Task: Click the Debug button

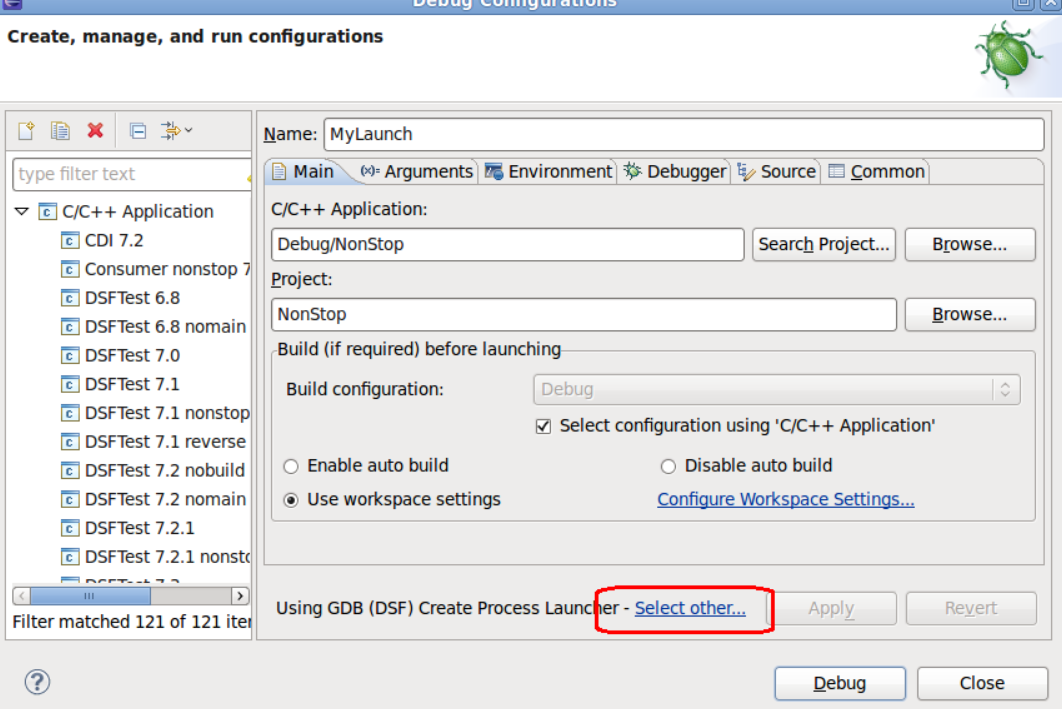Action: click(840, 683)
